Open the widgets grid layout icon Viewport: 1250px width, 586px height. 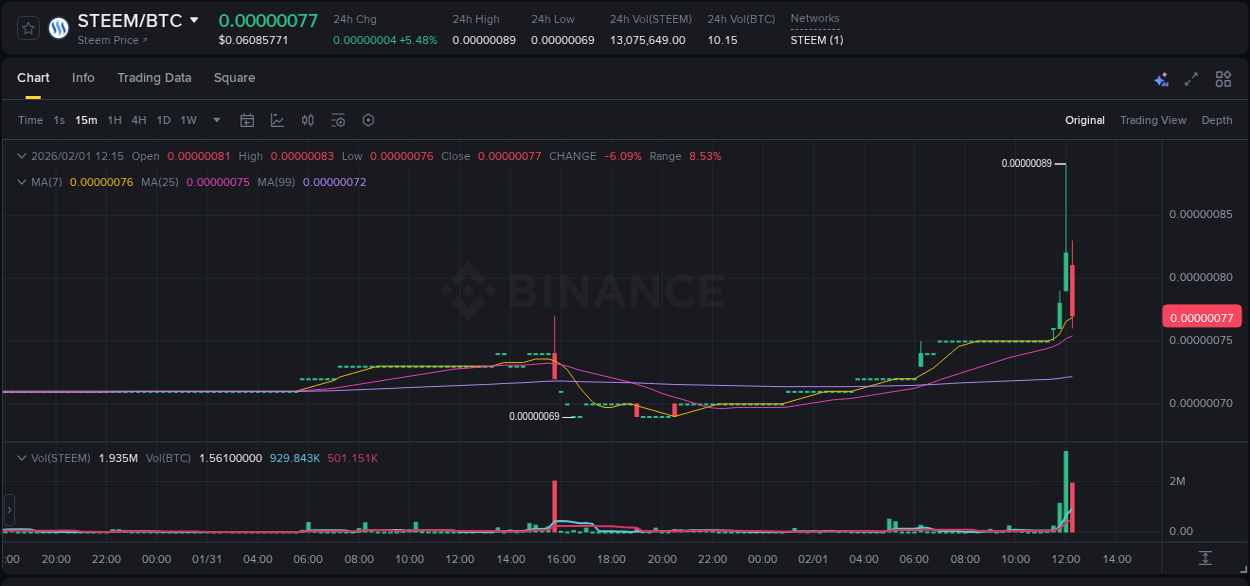coord(1223,78)
